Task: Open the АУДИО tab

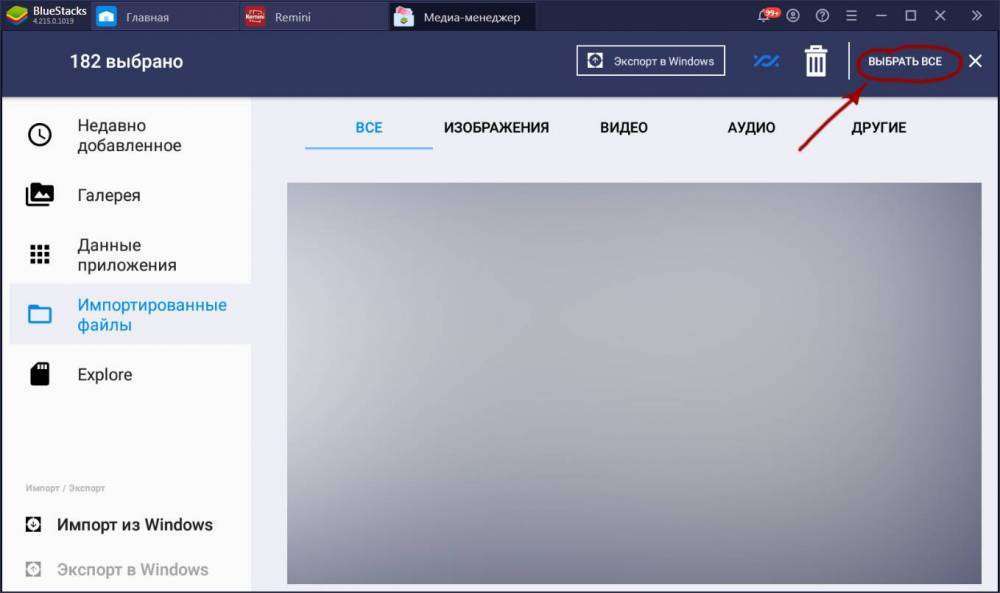Action: point(751,128)
